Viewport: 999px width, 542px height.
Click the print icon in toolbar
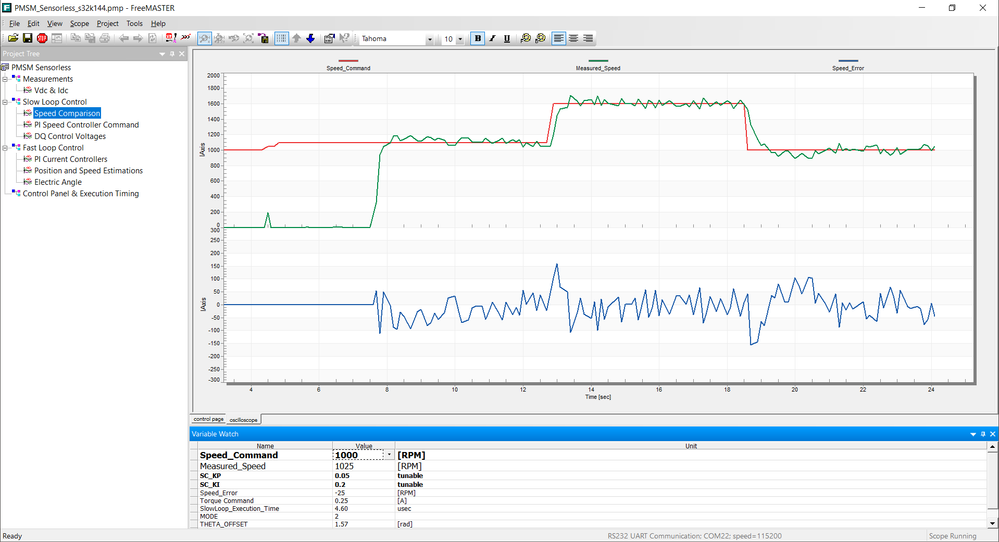(105, 38)
